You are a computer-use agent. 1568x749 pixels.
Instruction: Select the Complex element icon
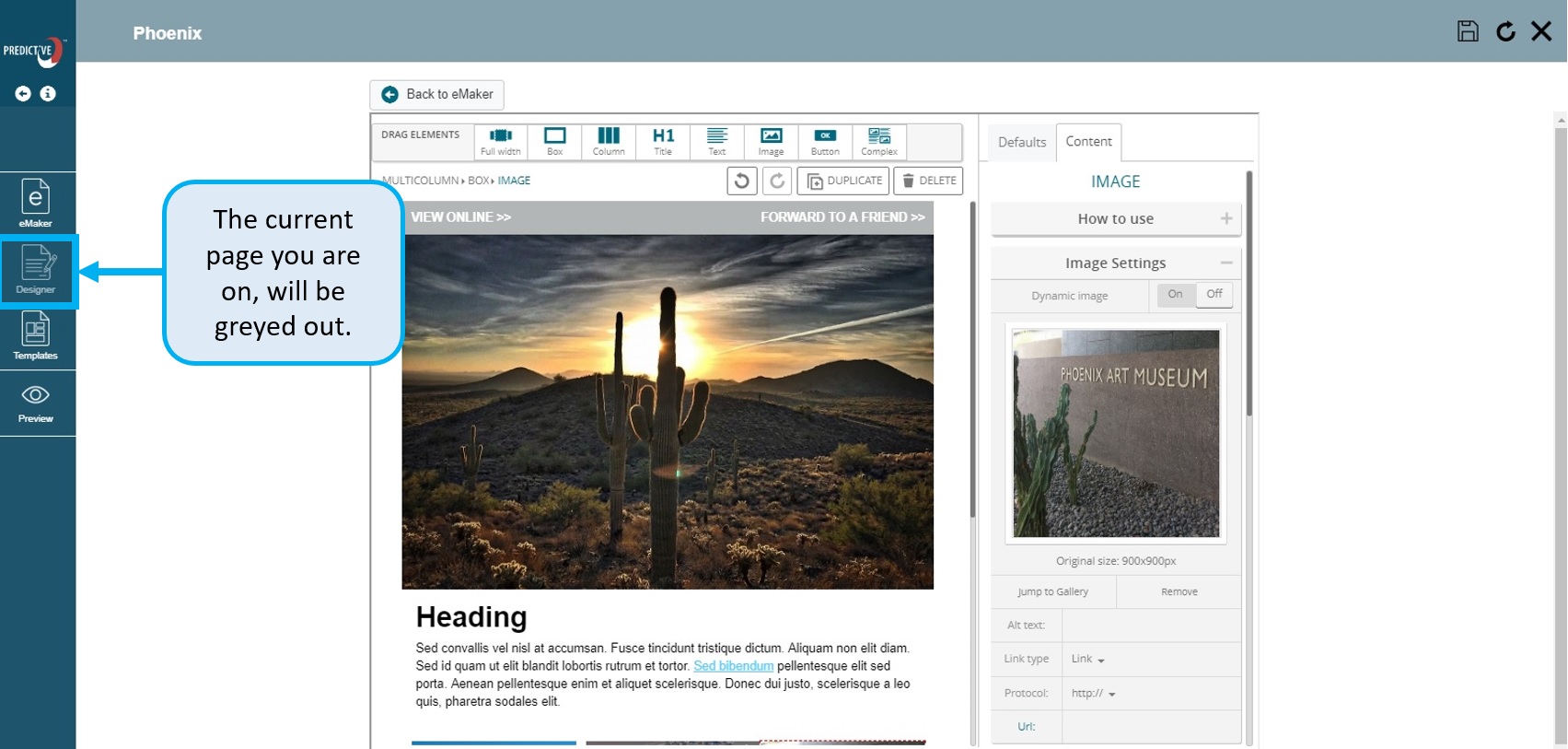(x=879, y=142)
